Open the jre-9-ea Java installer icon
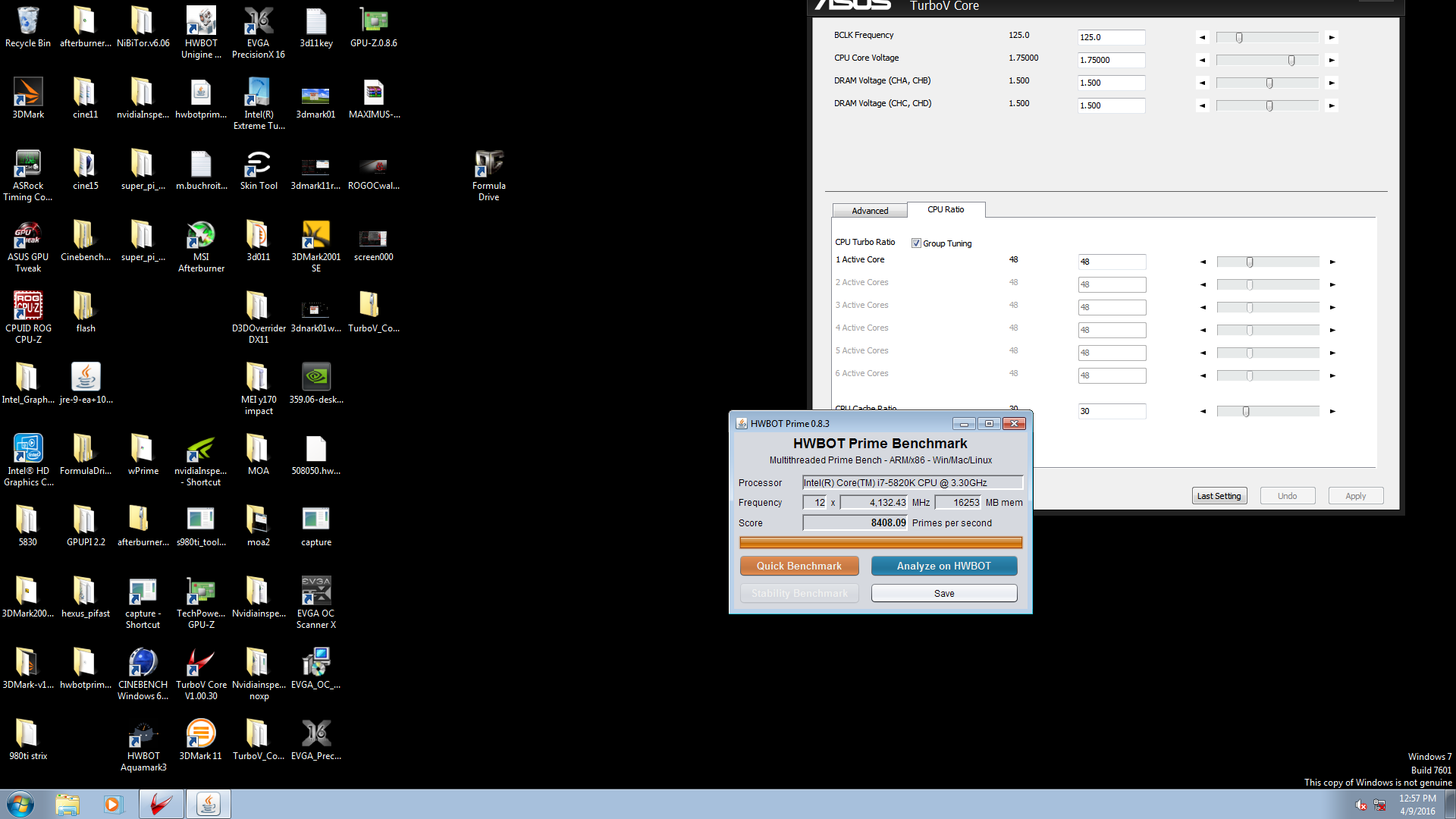 [86, 384]
